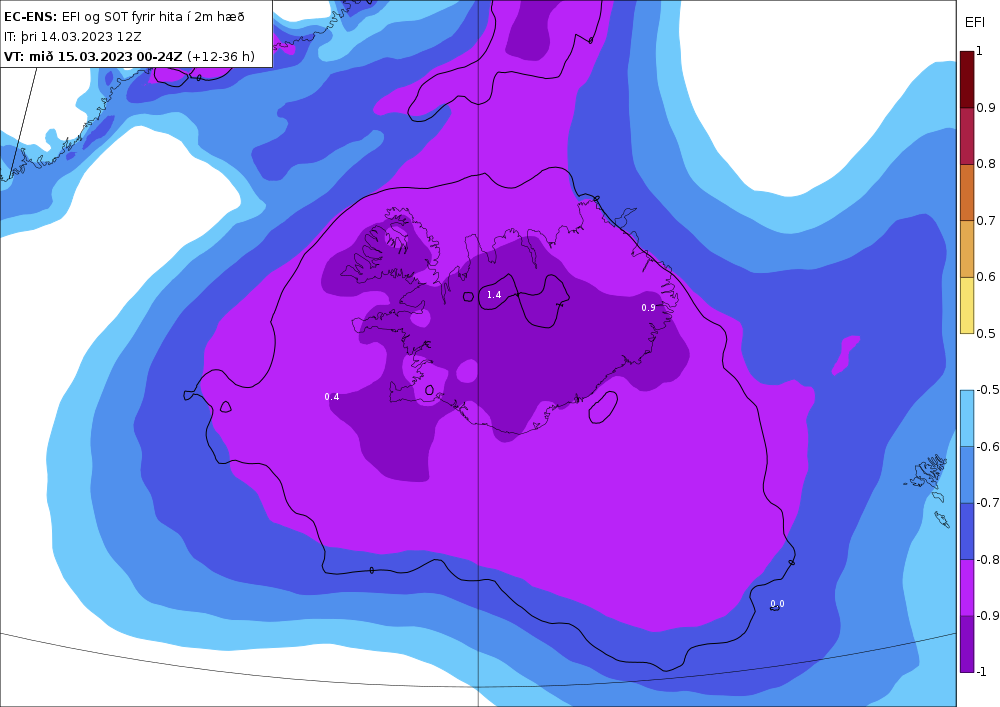Click the indigo -0.7 to -0.8 legend swatch
The height and width of the screenshot is (707, 1000).
click(x=967, y=531)
